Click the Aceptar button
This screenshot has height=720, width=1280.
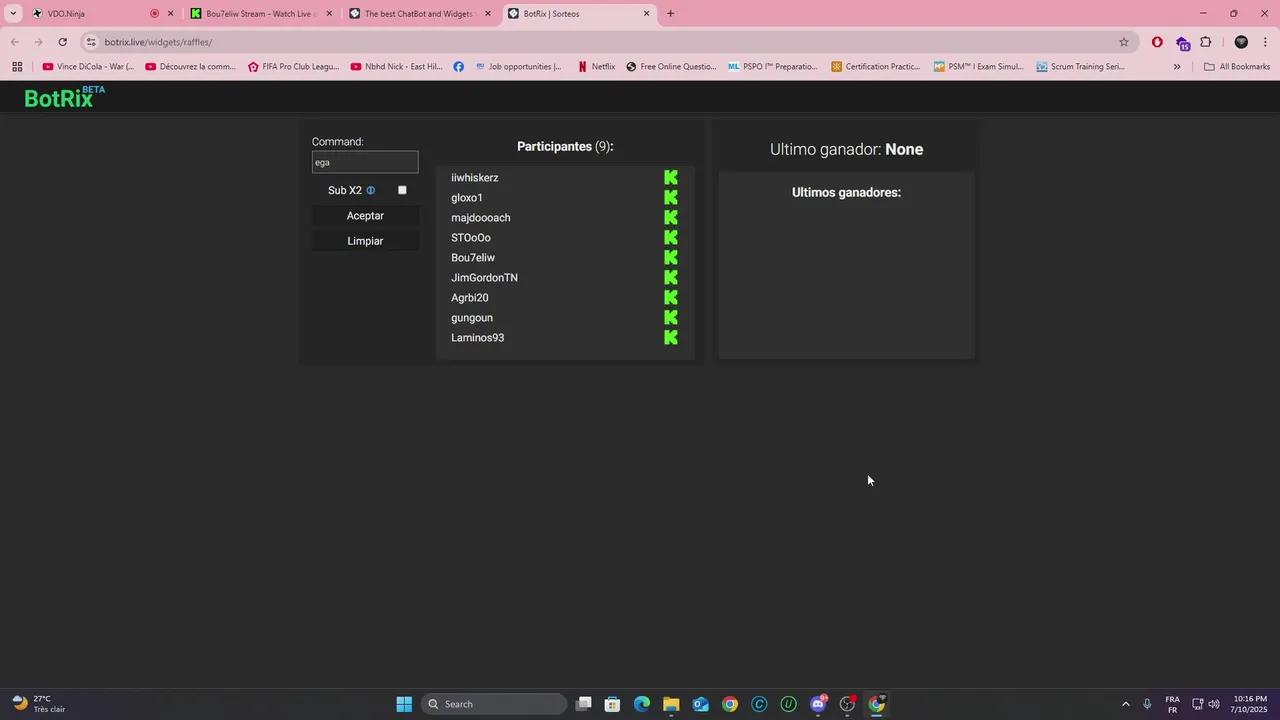(x=365, y=216)
